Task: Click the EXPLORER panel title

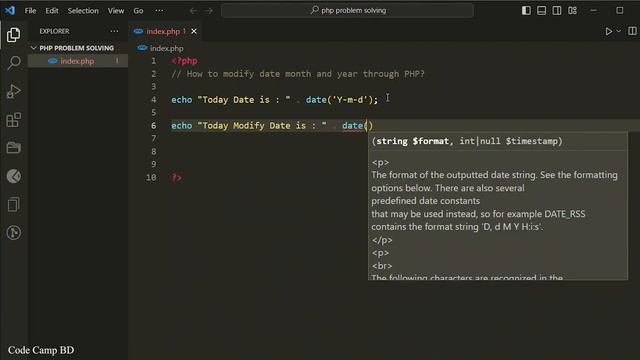Action: click(x=54, y=31)
